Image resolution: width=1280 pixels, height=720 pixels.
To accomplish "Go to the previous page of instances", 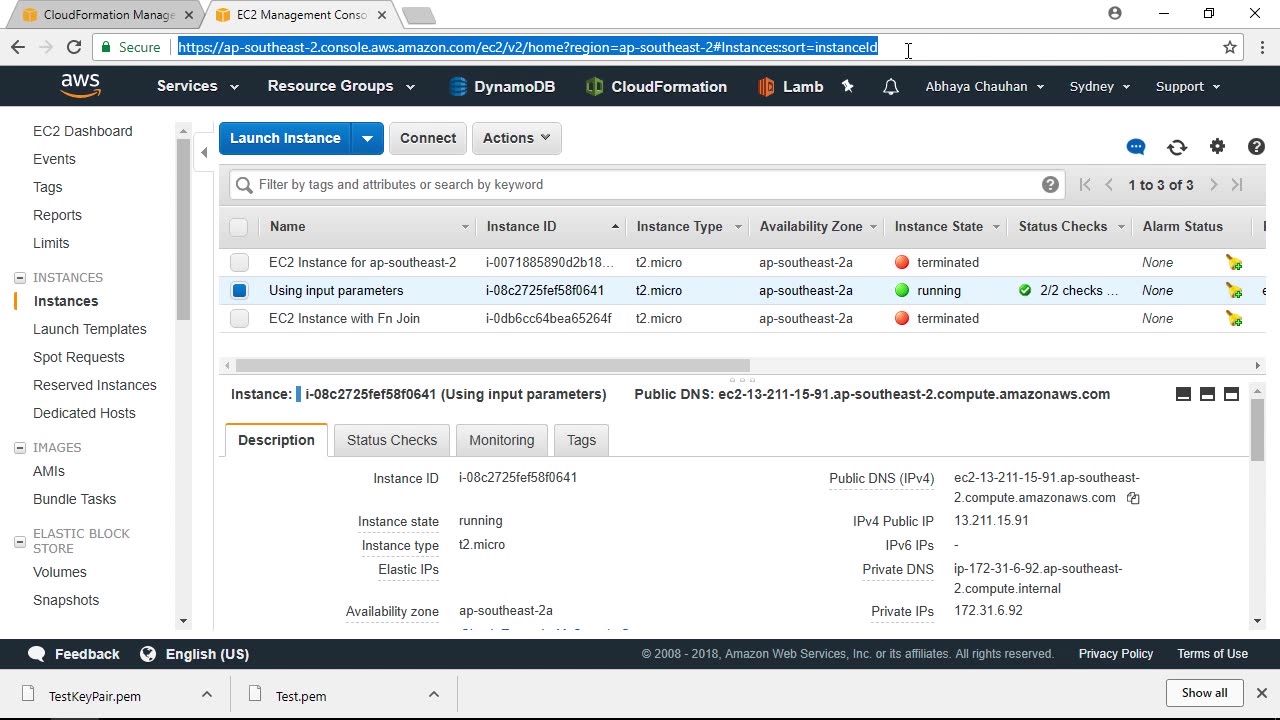I will (1109, 185).
